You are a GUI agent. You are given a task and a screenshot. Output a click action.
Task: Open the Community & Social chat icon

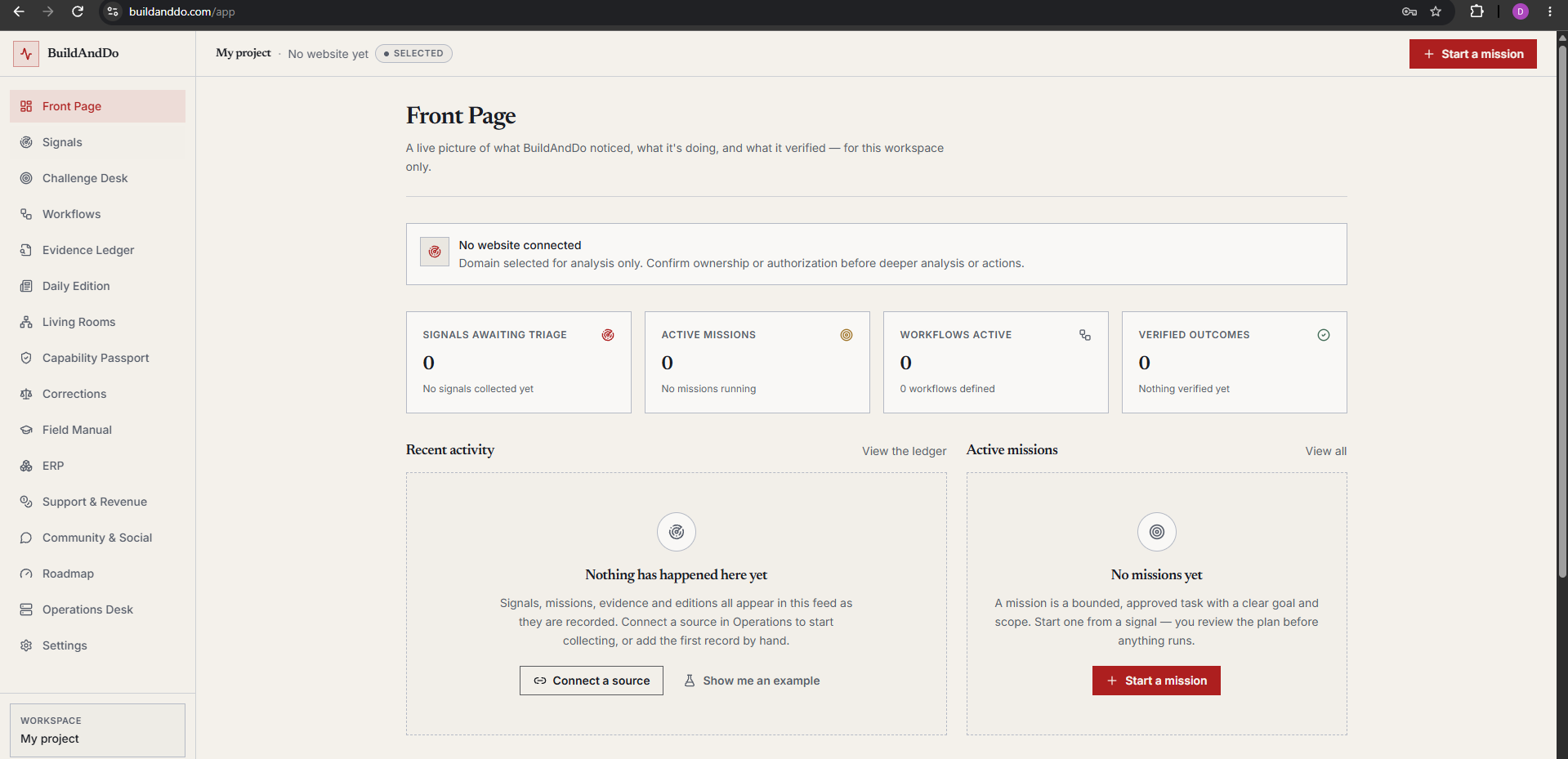coord(26,538)
